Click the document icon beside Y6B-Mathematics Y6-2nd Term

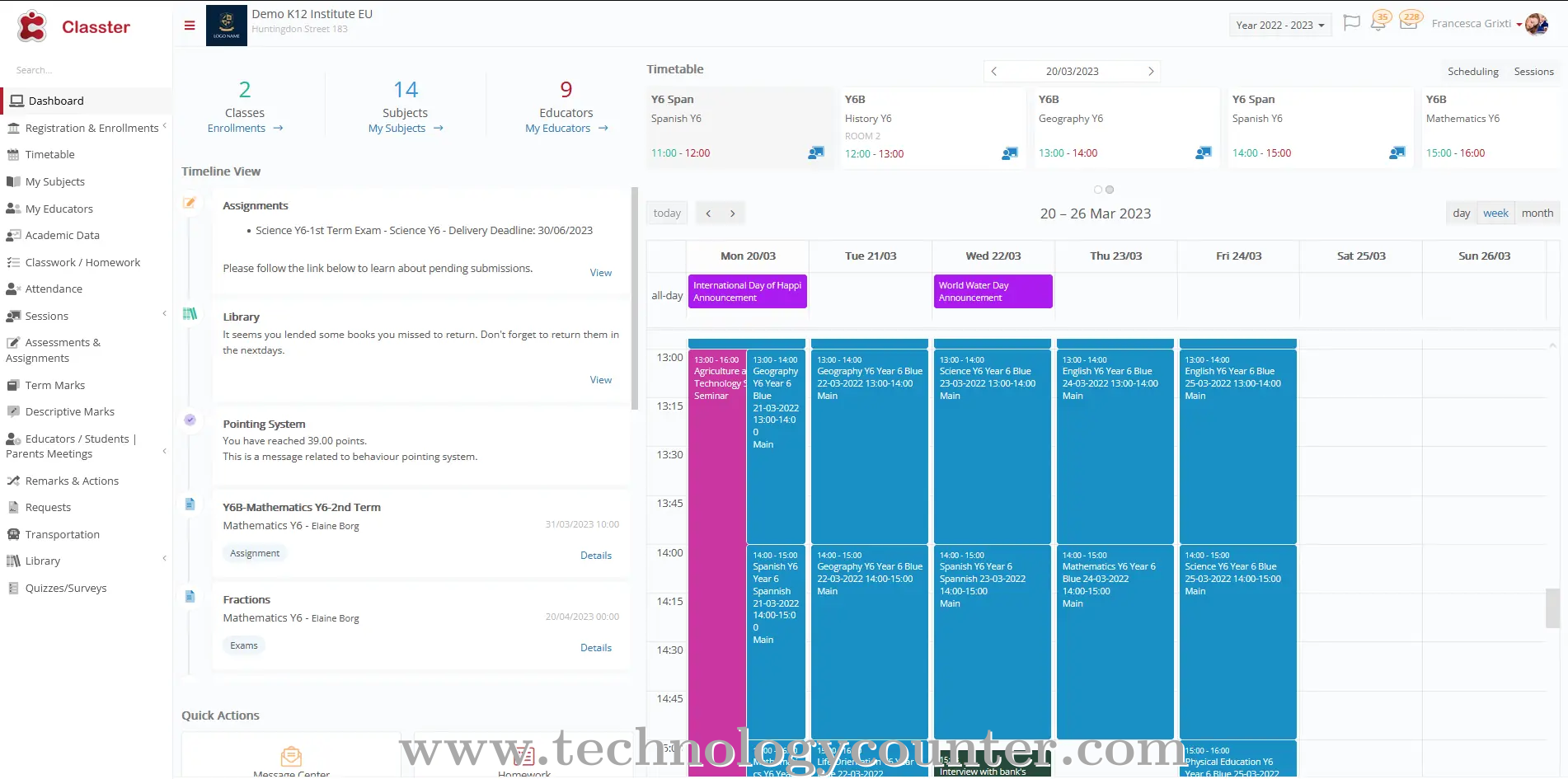tap(190, 504)
